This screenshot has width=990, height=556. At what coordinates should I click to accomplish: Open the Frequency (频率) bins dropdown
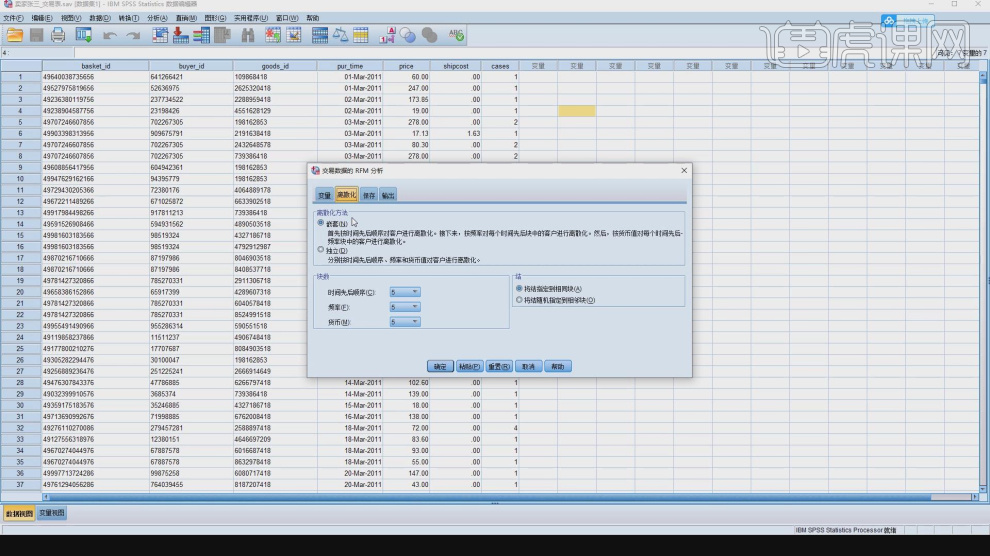[405, 307]
